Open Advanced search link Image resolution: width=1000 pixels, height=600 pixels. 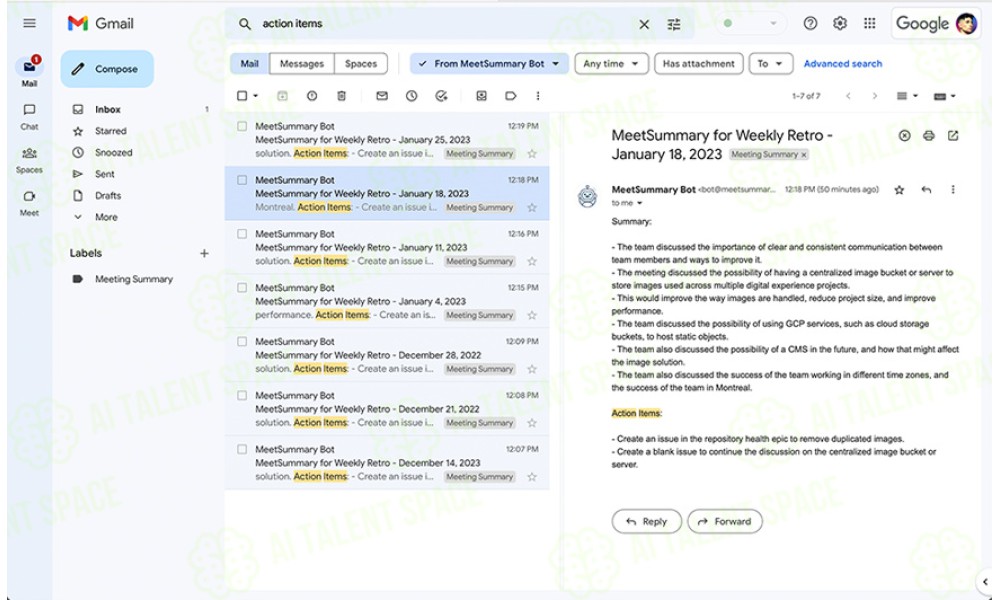pos(842,64)
